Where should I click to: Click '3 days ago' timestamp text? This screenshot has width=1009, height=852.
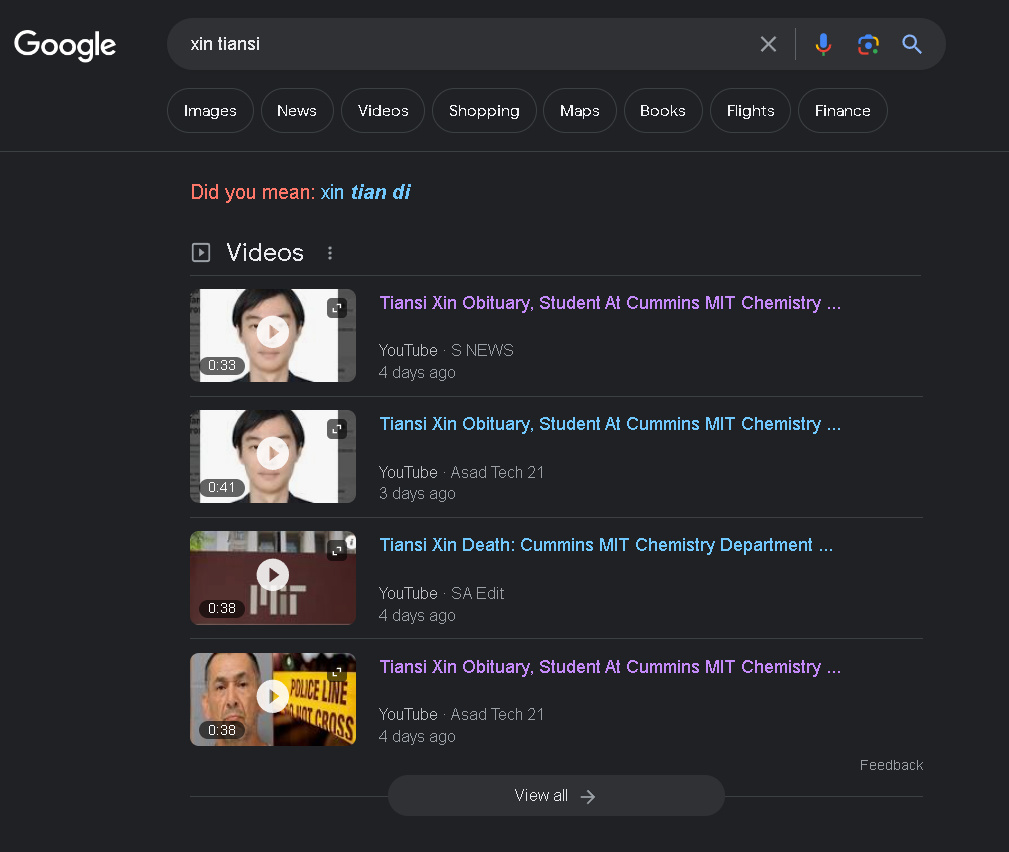[417, 494]
